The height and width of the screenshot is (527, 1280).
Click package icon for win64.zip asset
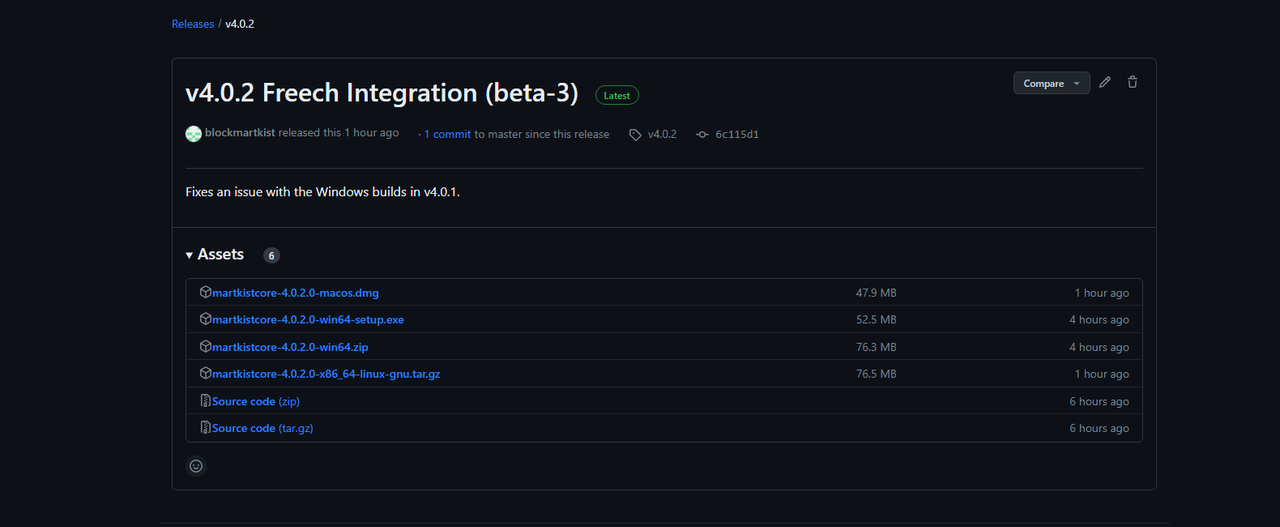[x=205, y=346]
